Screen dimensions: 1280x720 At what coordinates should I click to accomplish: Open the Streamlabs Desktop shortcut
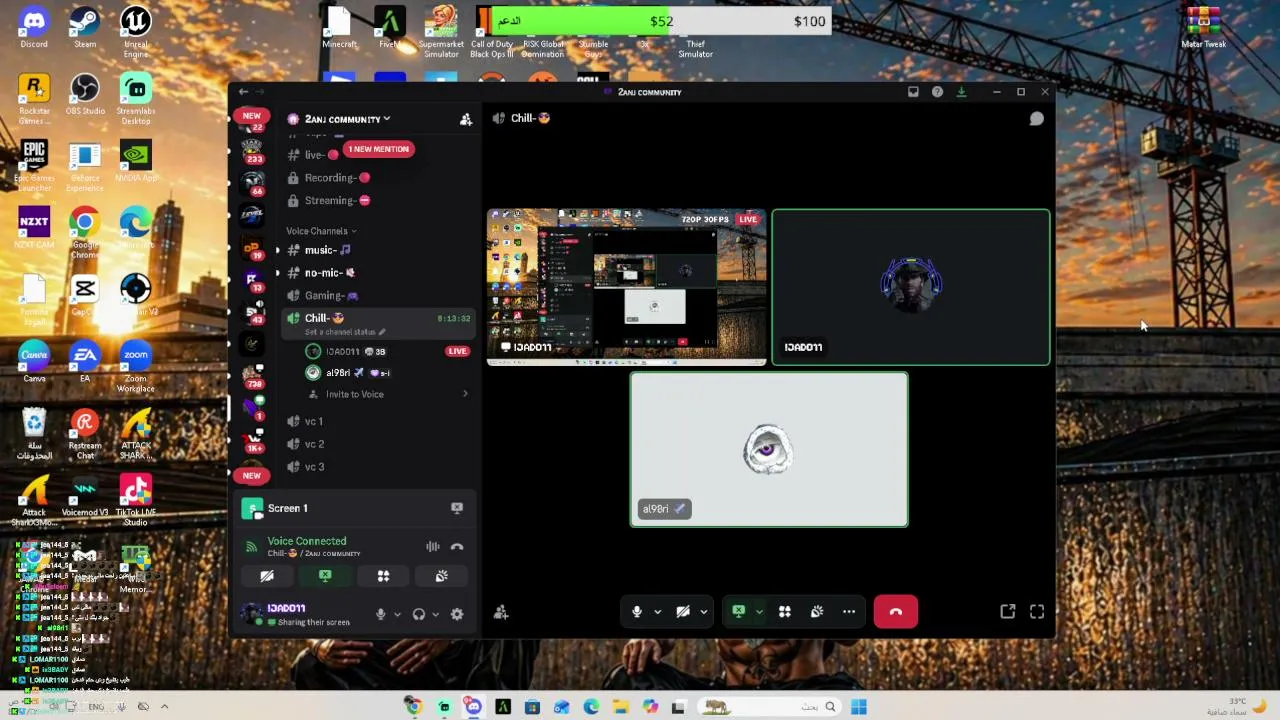136,99
